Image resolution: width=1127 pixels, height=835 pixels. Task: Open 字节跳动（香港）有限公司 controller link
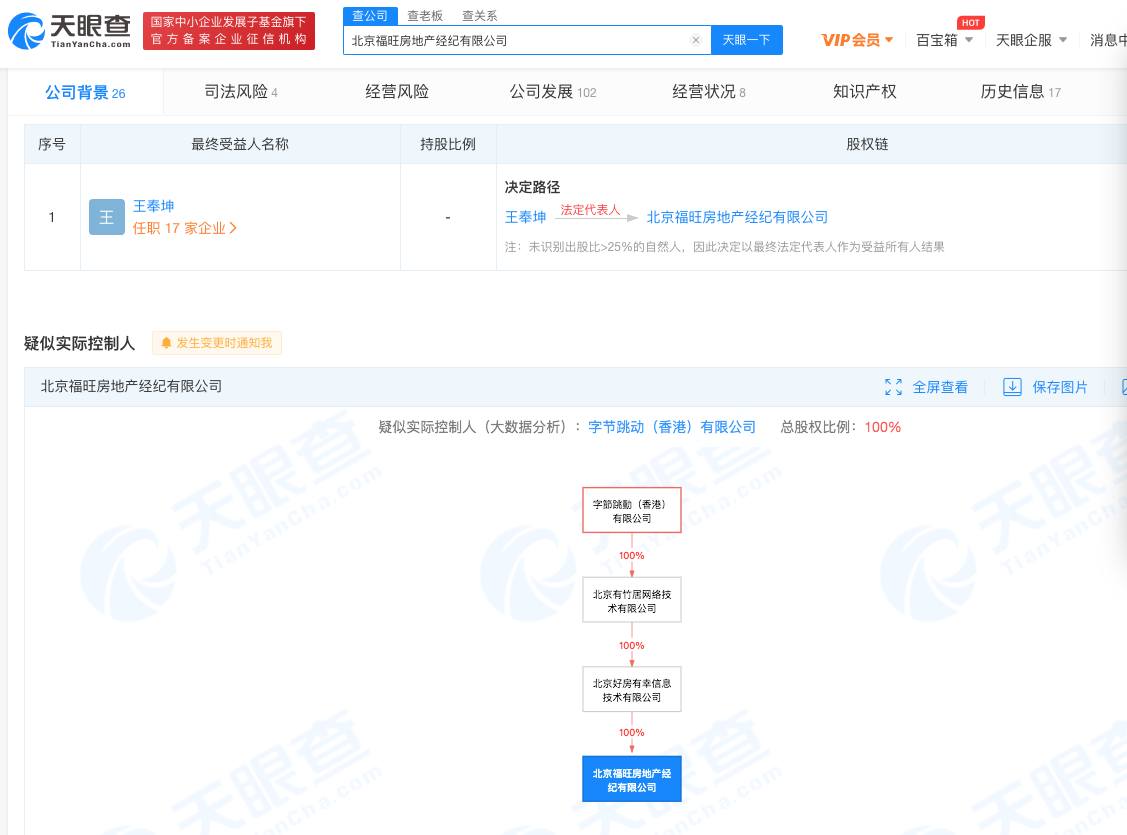click(672, 427)
